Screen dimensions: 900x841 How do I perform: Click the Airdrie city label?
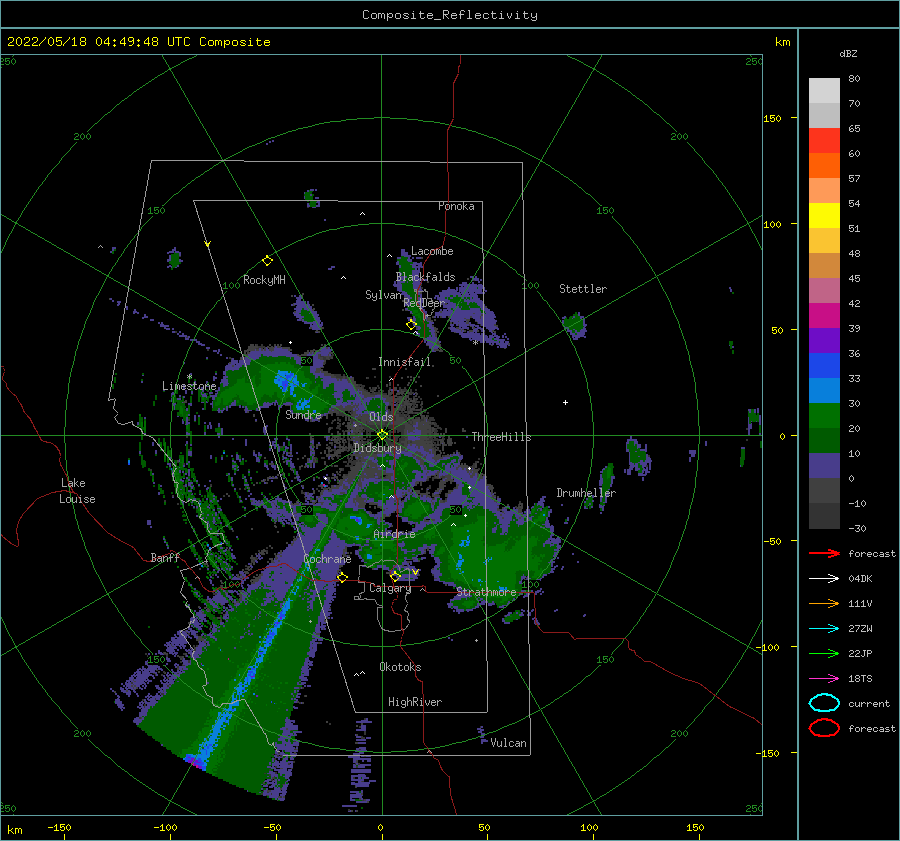tap(394, 534)
